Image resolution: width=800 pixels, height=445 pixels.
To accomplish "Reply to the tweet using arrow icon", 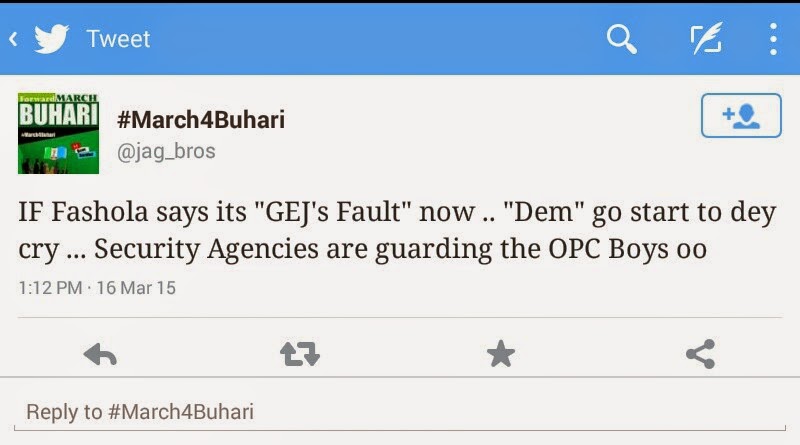I will (x=100, y=353).
